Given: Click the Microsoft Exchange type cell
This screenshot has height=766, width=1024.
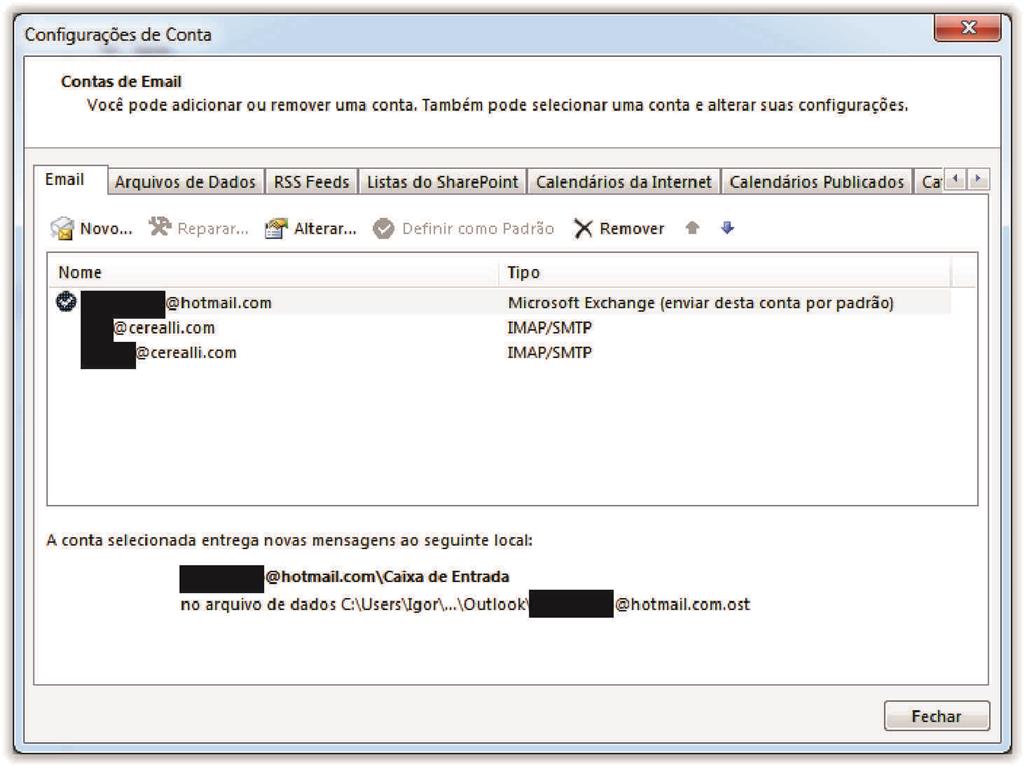Looking at the screenshot, I should (x=701, y=303).
